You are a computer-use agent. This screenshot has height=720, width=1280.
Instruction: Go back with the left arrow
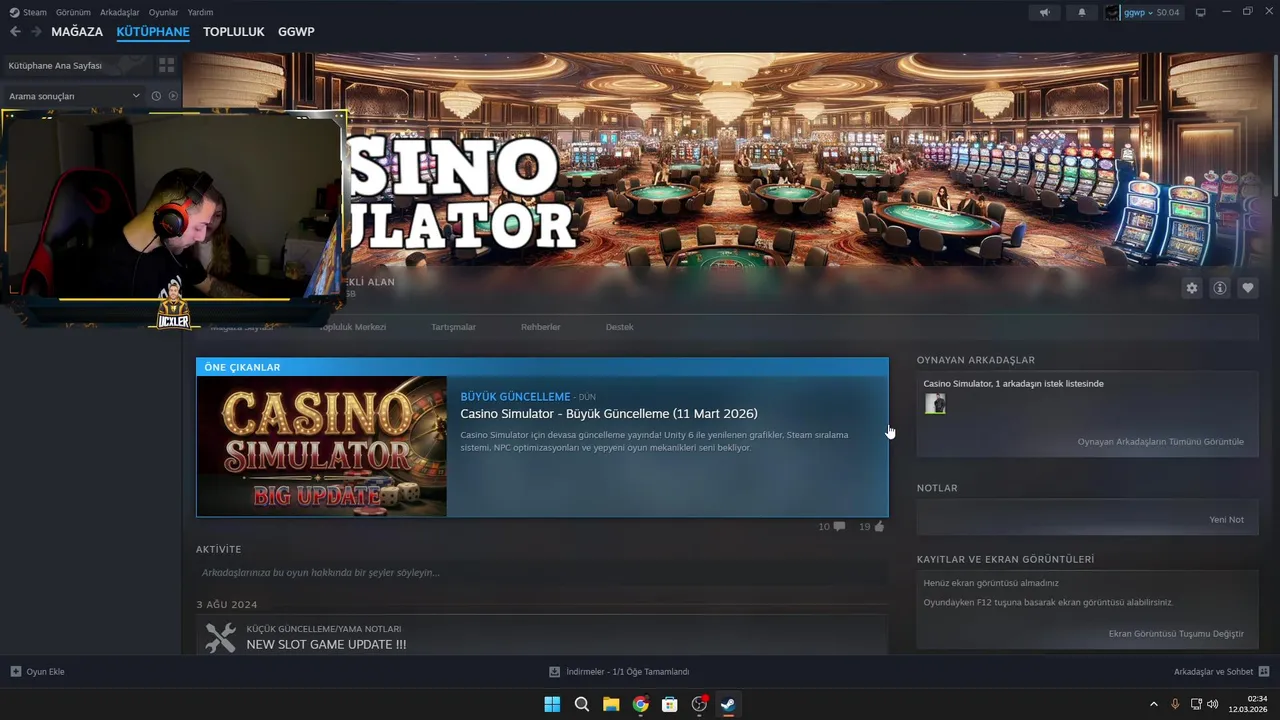15,32
